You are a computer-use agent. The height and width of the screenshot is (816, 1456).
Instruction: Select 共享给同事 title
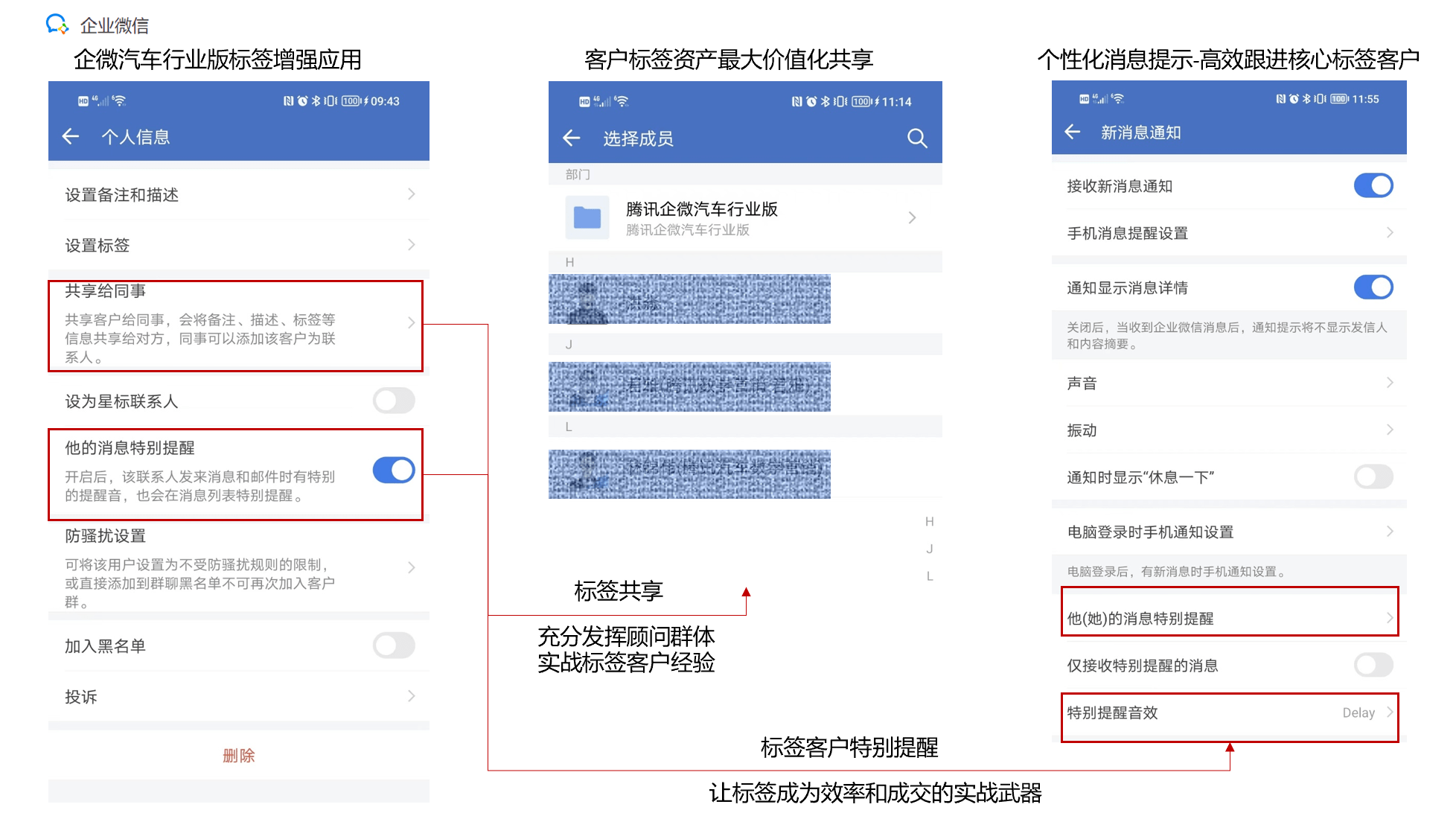point(105,290)
